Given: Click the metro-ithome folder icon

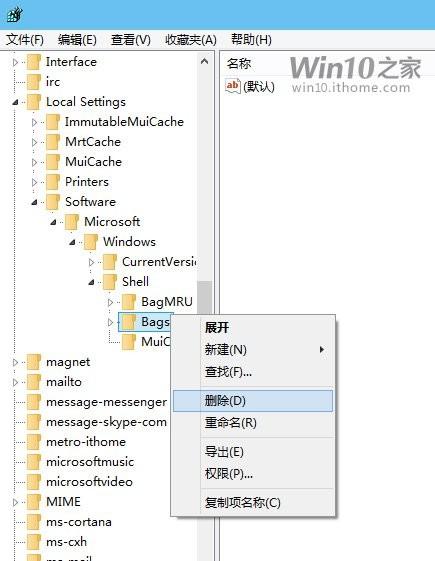Looking at the screenshot, I should pos(34,443).
